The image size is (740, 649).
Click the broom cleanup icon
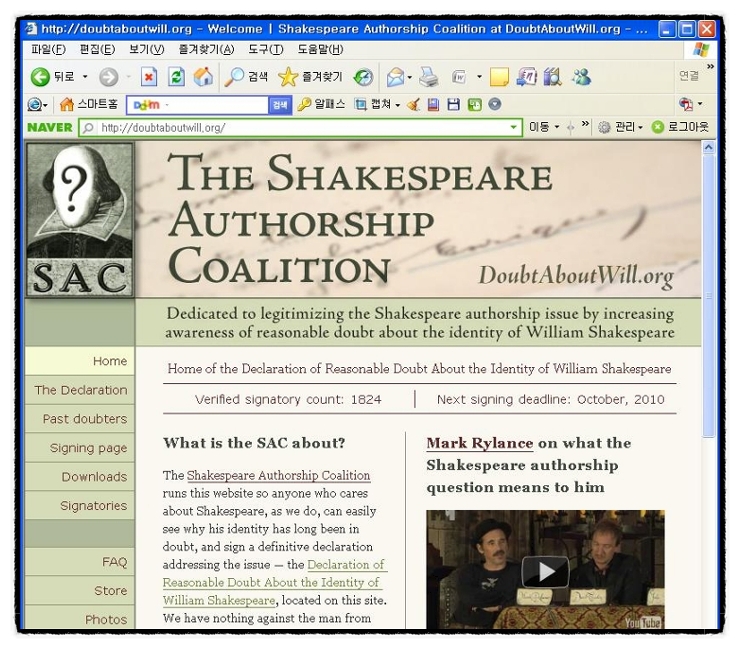click(x=413, y=105)
